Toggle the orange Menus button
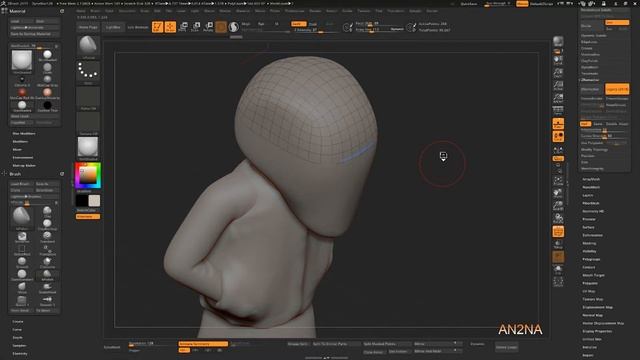 tap(522, 4)
